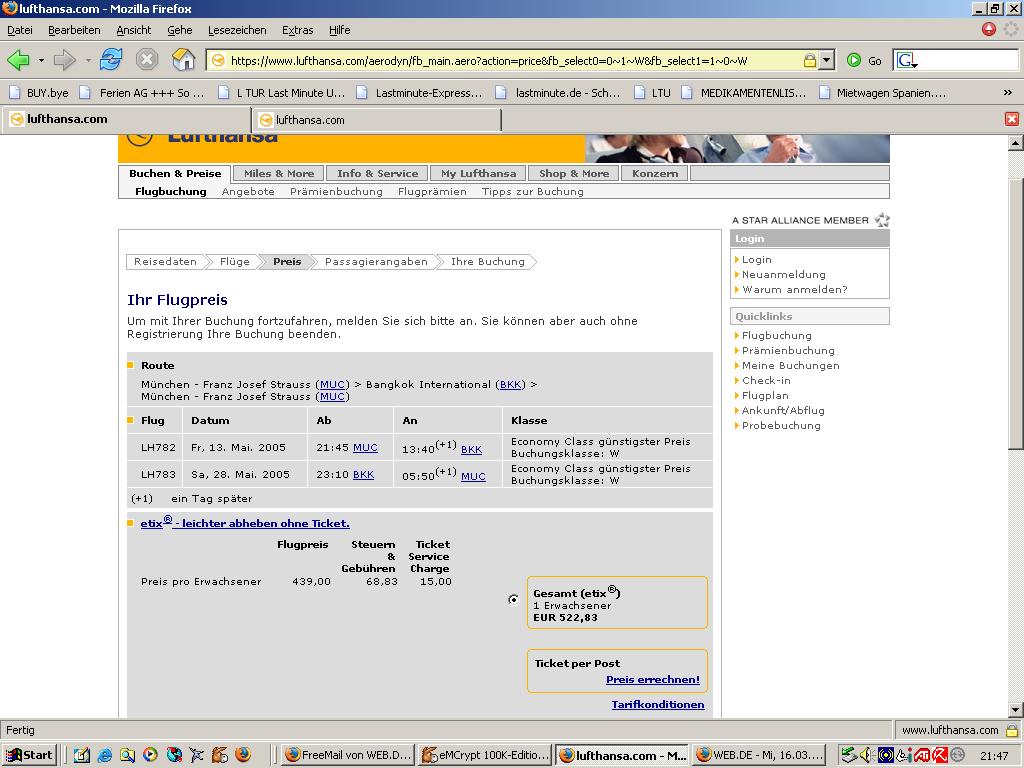Open the MEDIKAMENTENLIS... bookmark

pyautogui.click(x=744, y=93)
